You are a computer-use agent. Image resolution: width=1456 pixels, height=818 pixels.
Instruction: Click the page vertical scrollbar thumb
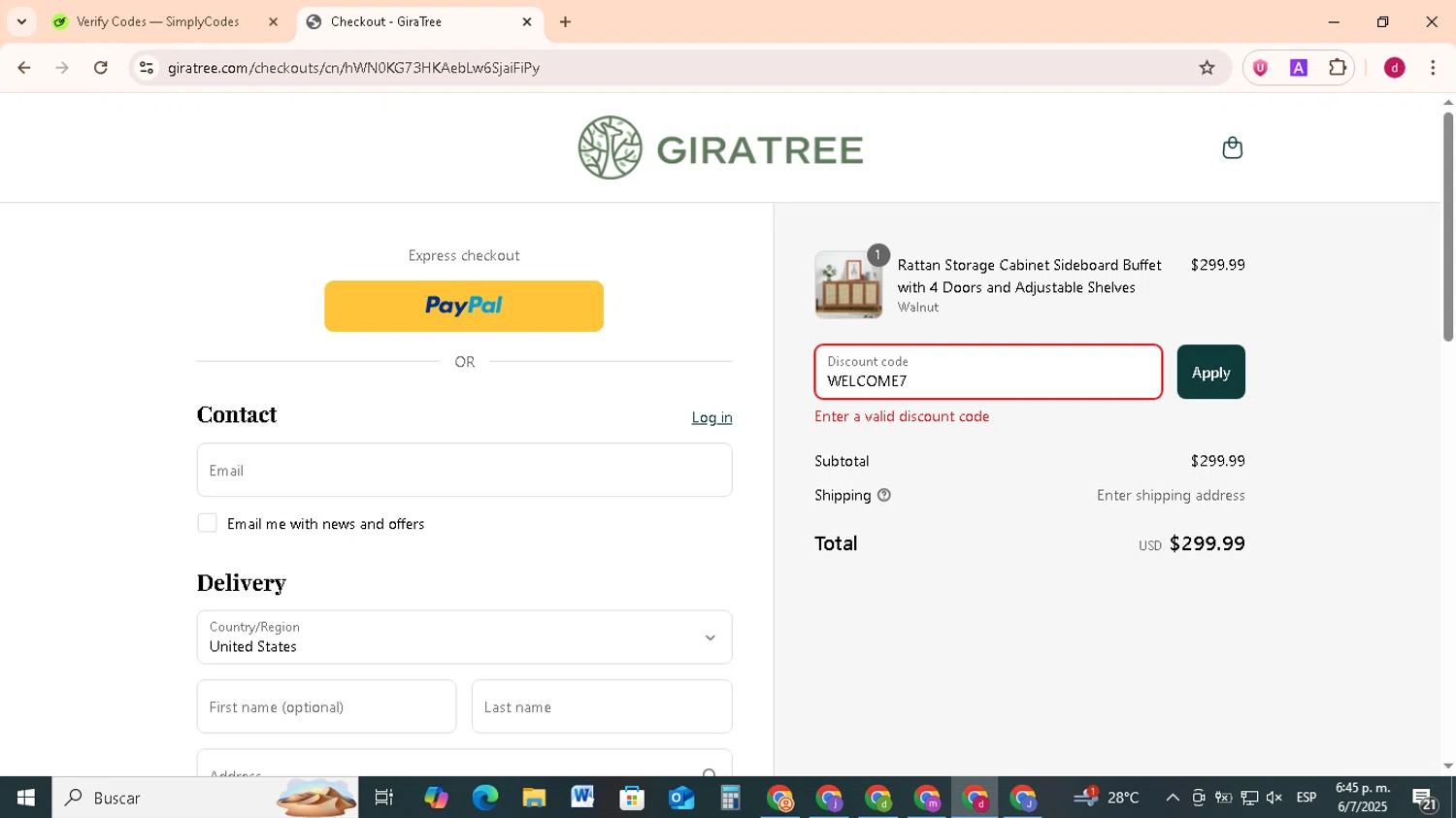[1447, 226]
